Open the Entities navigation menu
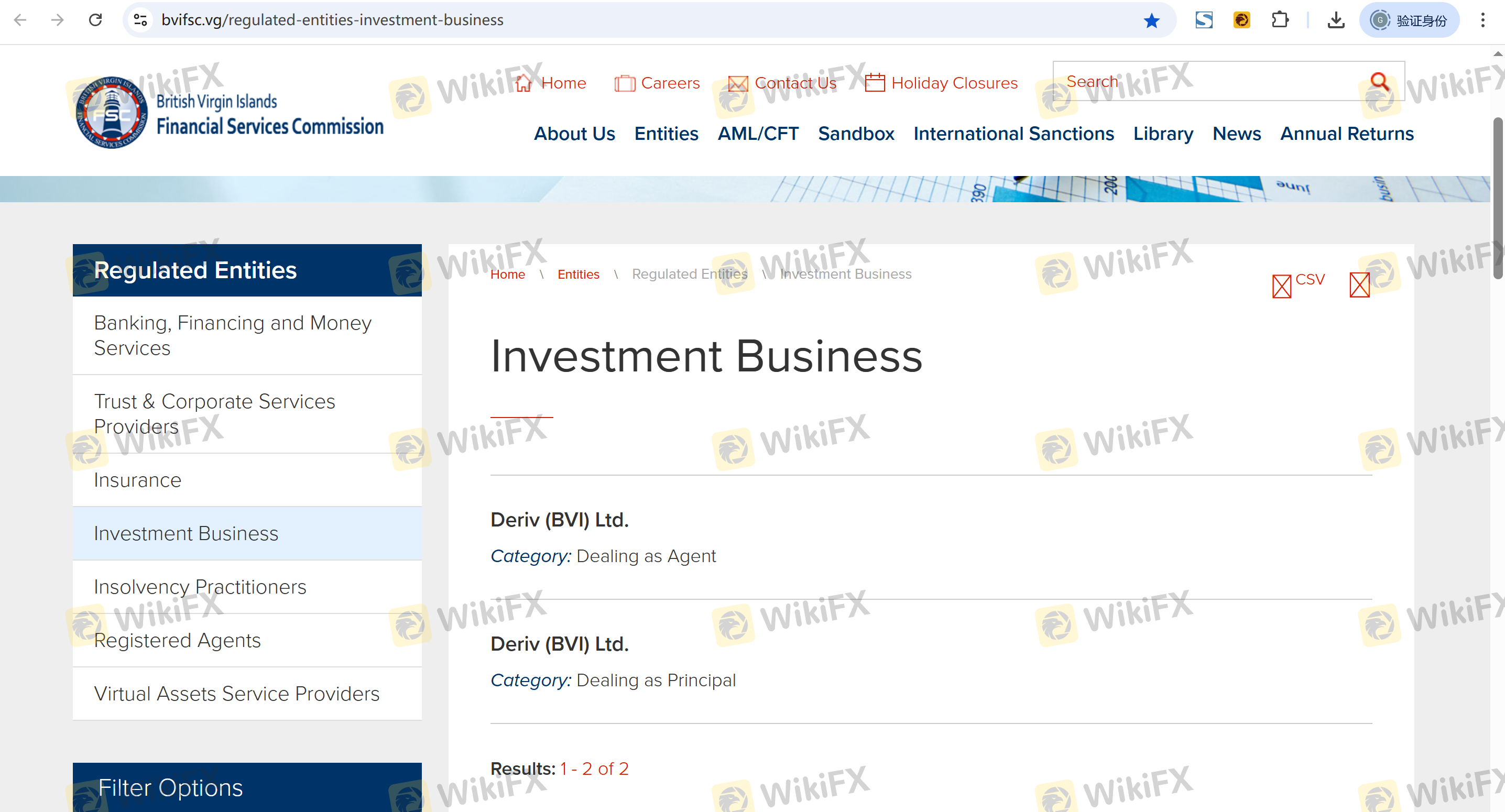 click(x=666, y=134)
